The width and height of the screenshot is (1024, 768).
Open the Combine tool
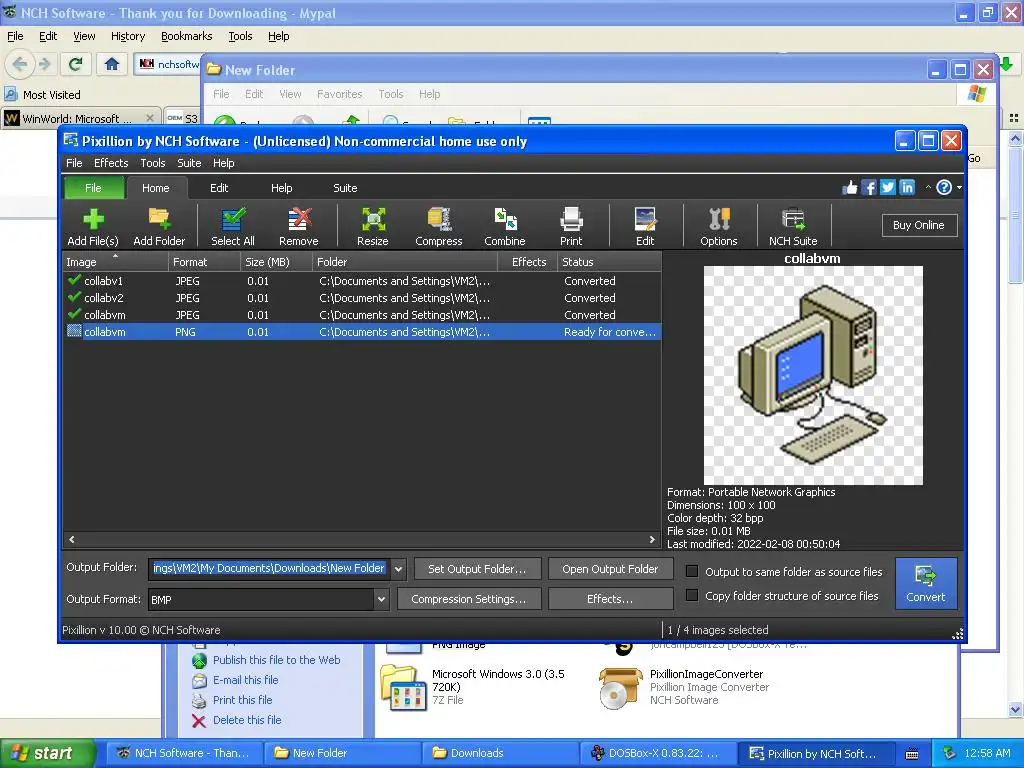click(505, 226)
